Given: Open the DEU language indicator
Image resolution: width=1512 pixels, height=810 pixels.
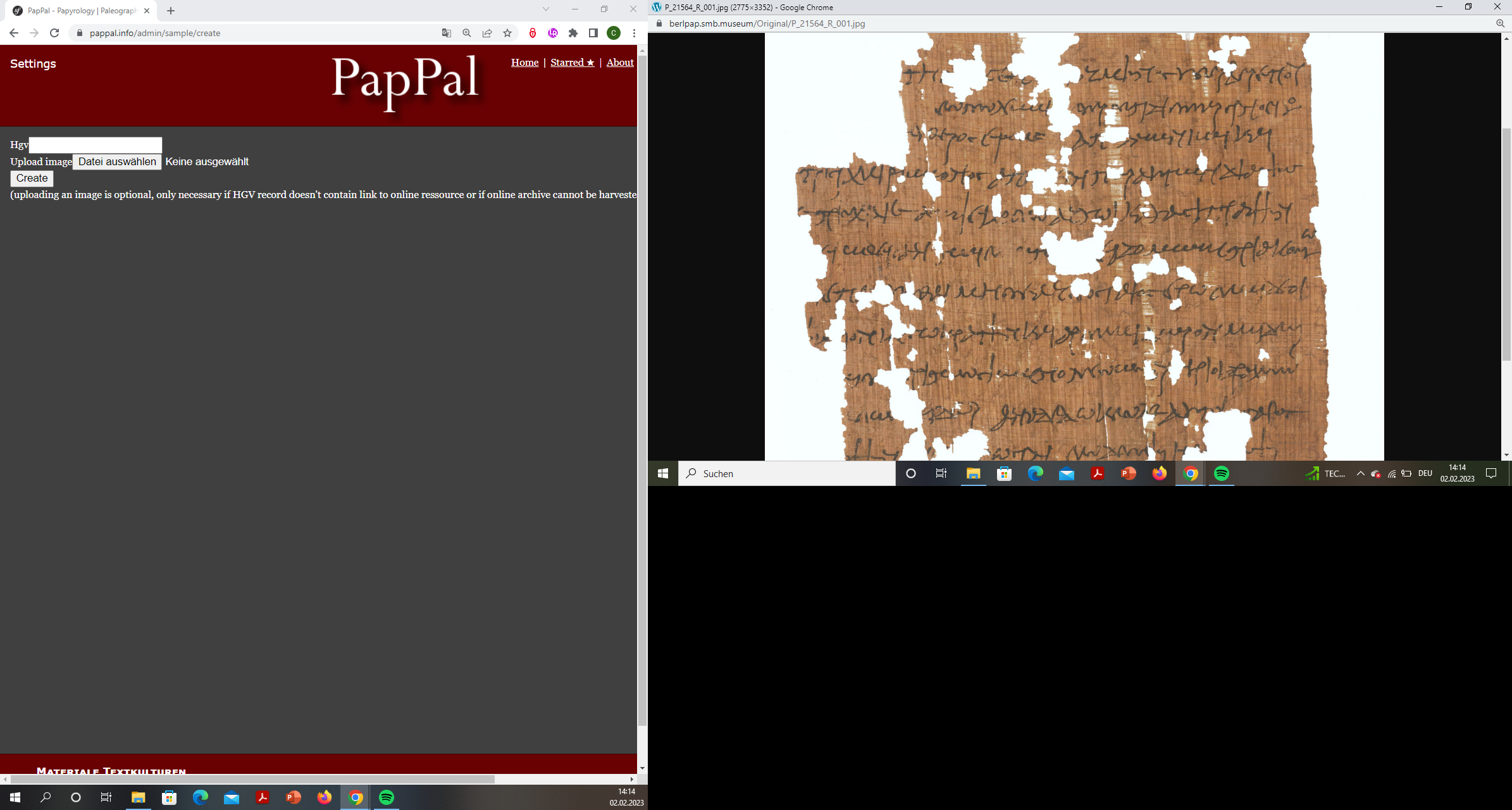Looking at the screenshot, I should point(1425,473).
